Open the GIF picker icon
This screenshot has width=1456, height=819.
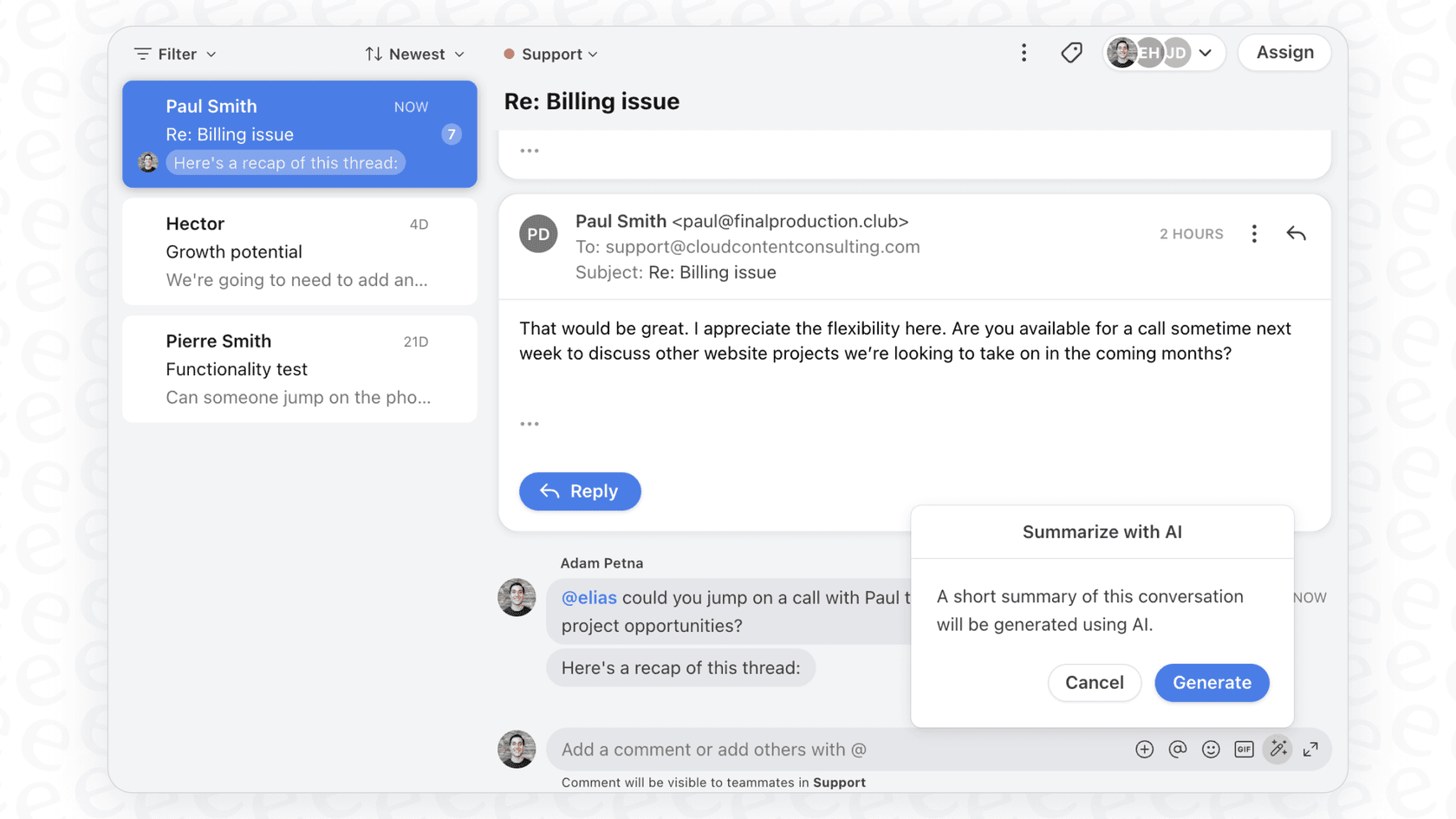pyautogui.click(x=1243, y=749)
